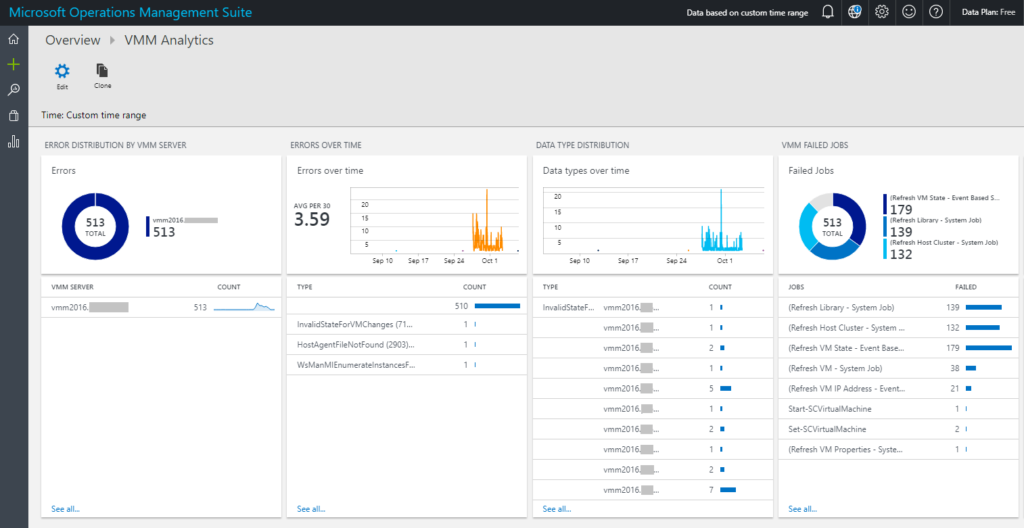Select Refresh Host Cluster - System job row
The width and height of the screenshot is (1024, 528).
pyautogui.click(x=899, y=327)
